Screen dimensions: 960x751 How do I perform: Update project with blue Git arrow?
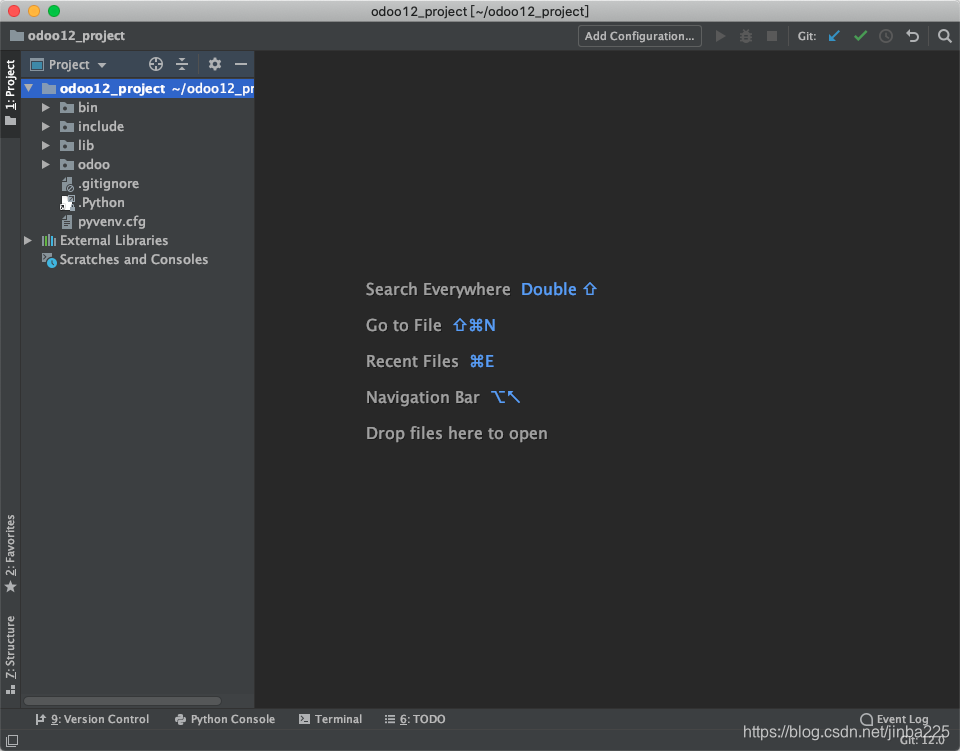pyautogui.click(x=834, y=36)
